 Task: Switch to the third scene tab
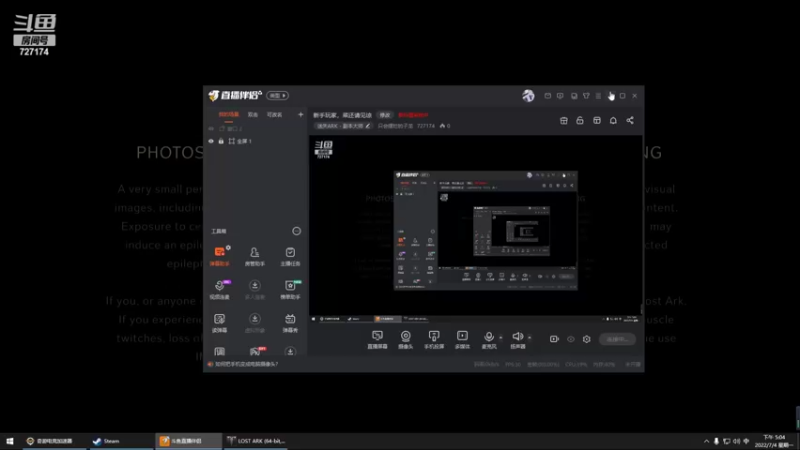pyautogui.click(x=274, y=115)
